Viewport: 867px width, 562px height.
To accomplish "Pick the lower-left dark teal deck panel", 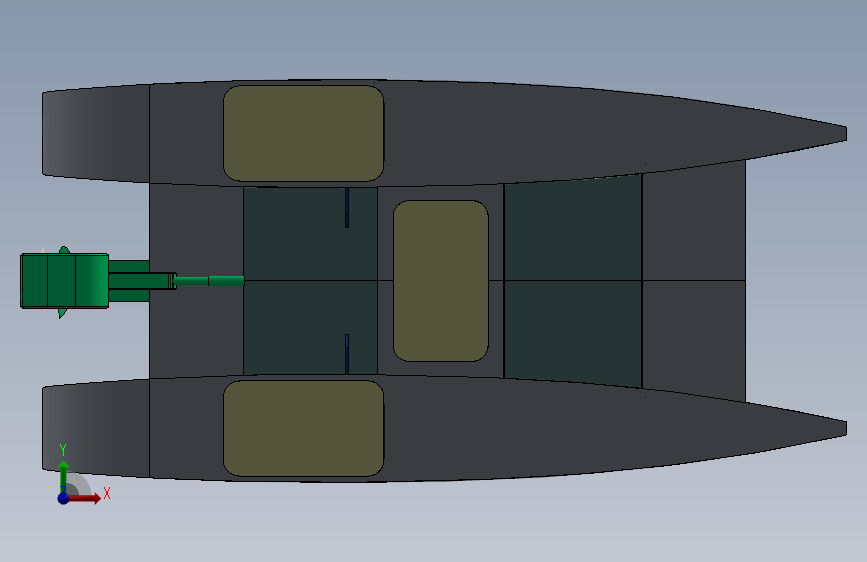I will pos(310,327).
